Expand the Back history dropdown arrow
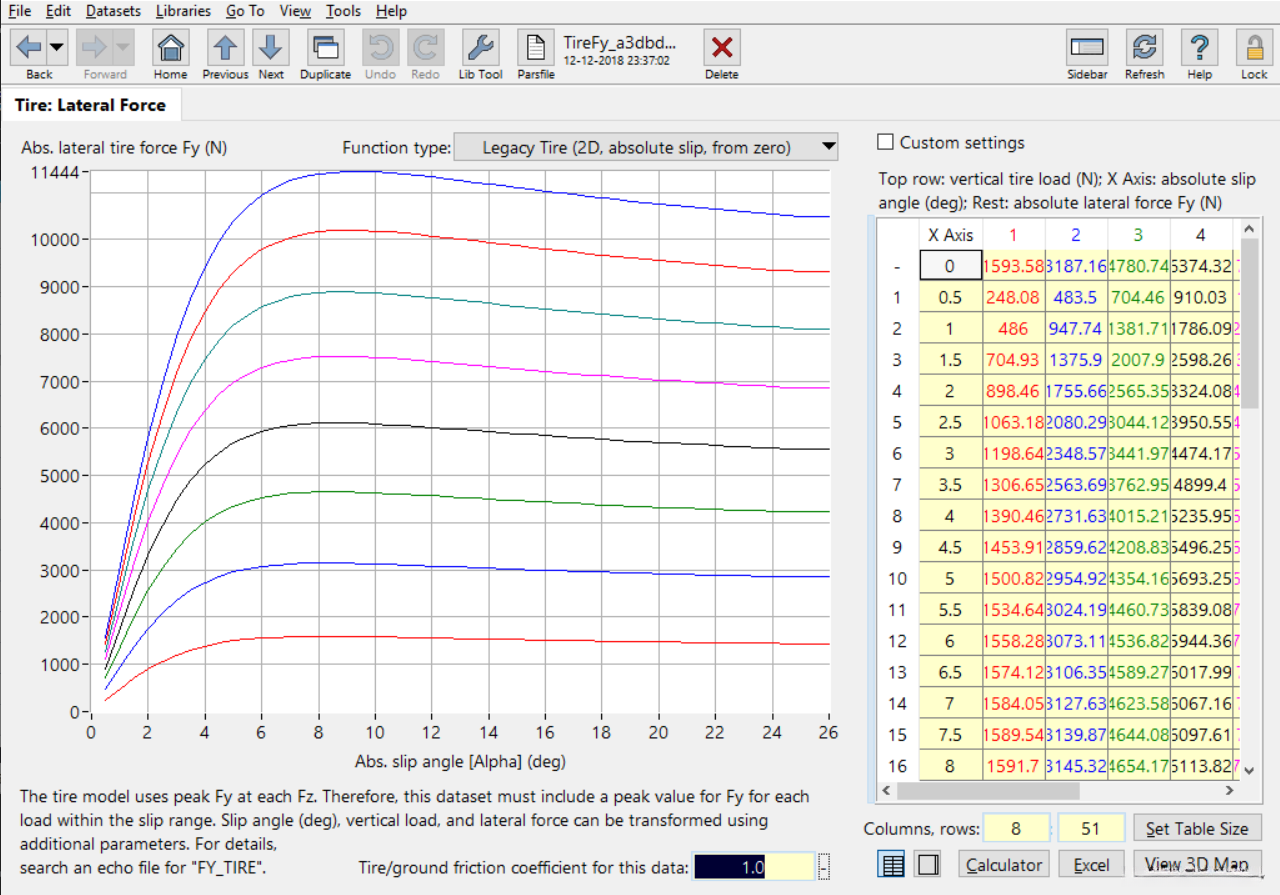The image size is (1280, 895). coord(57,47)
